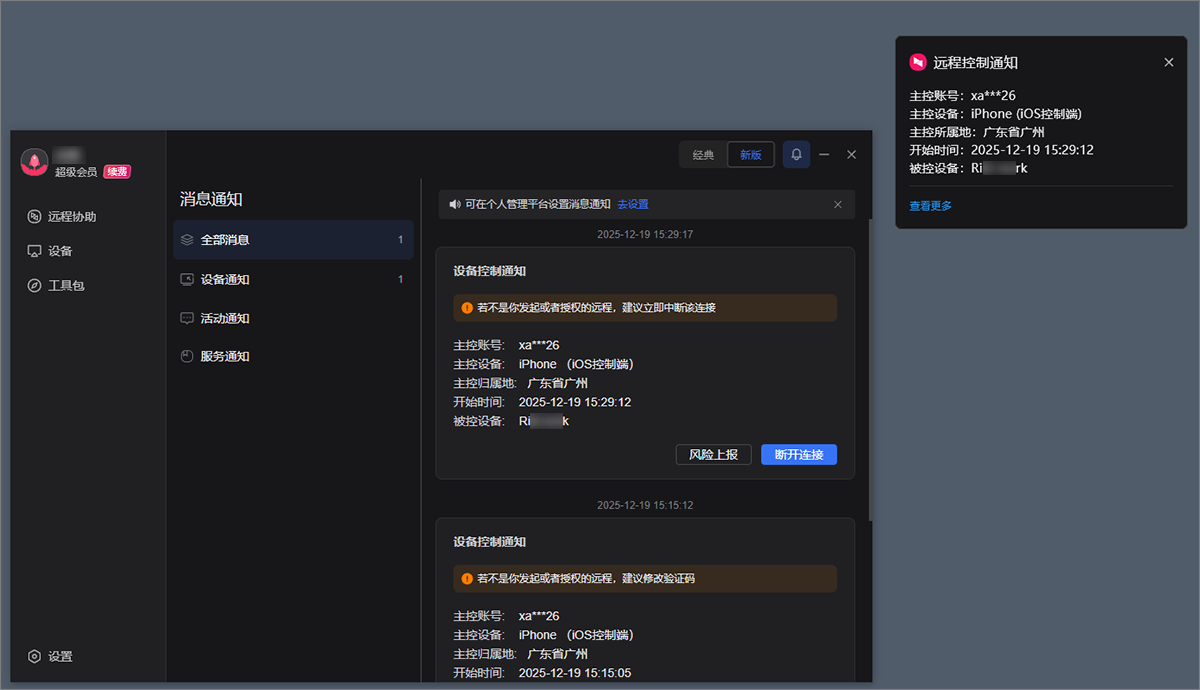Click the 断开连接 disconnect button
Screen dimensions: 1200x690
pyautogui.click(x=798, y=454)
